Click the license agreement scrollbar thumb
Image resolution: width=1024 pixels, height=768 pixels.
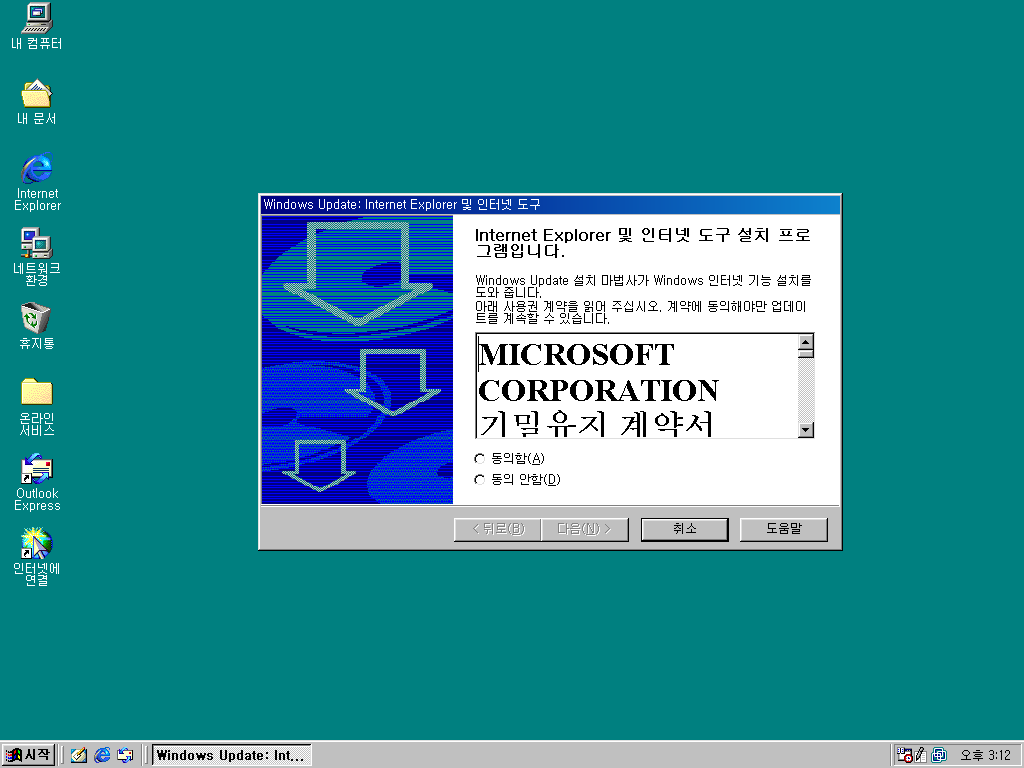pos(806,353)
